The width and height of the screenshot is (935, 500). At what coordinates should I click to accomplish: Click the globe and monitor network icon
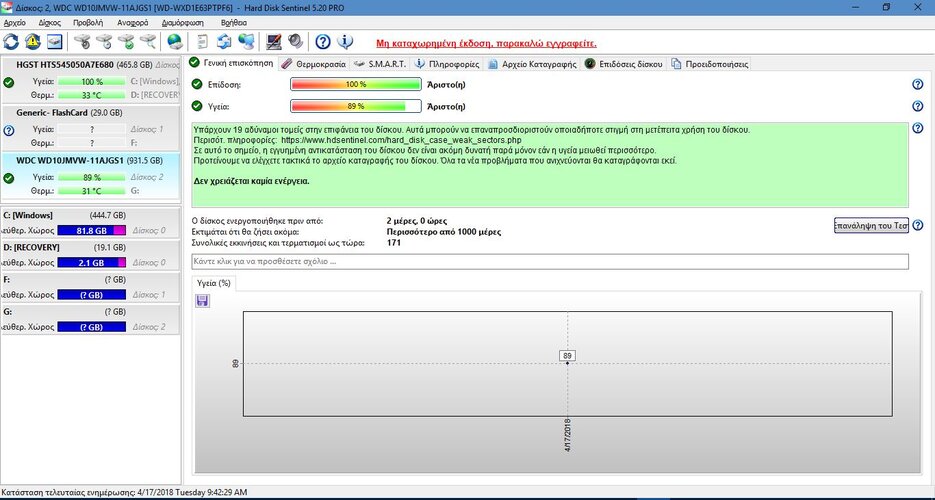pos(246,42)
